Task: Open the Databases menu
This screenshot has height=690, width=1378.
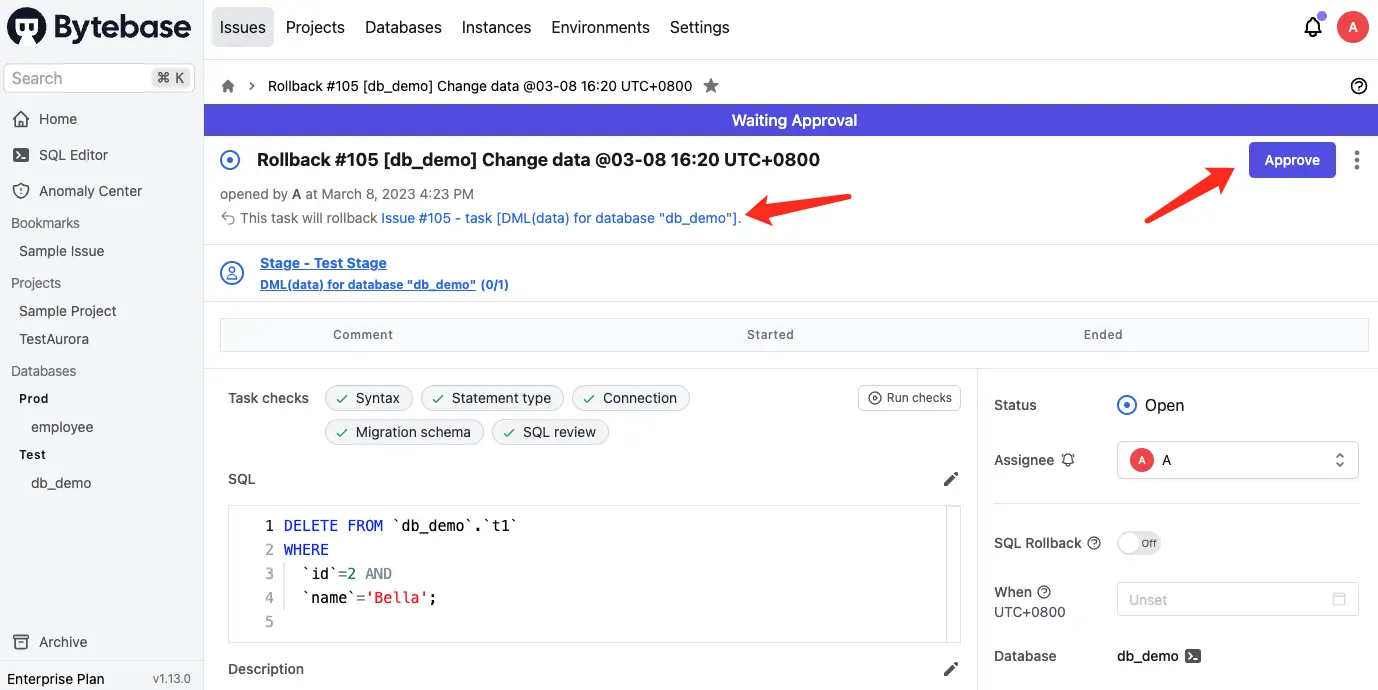Action: pos(403,28)
